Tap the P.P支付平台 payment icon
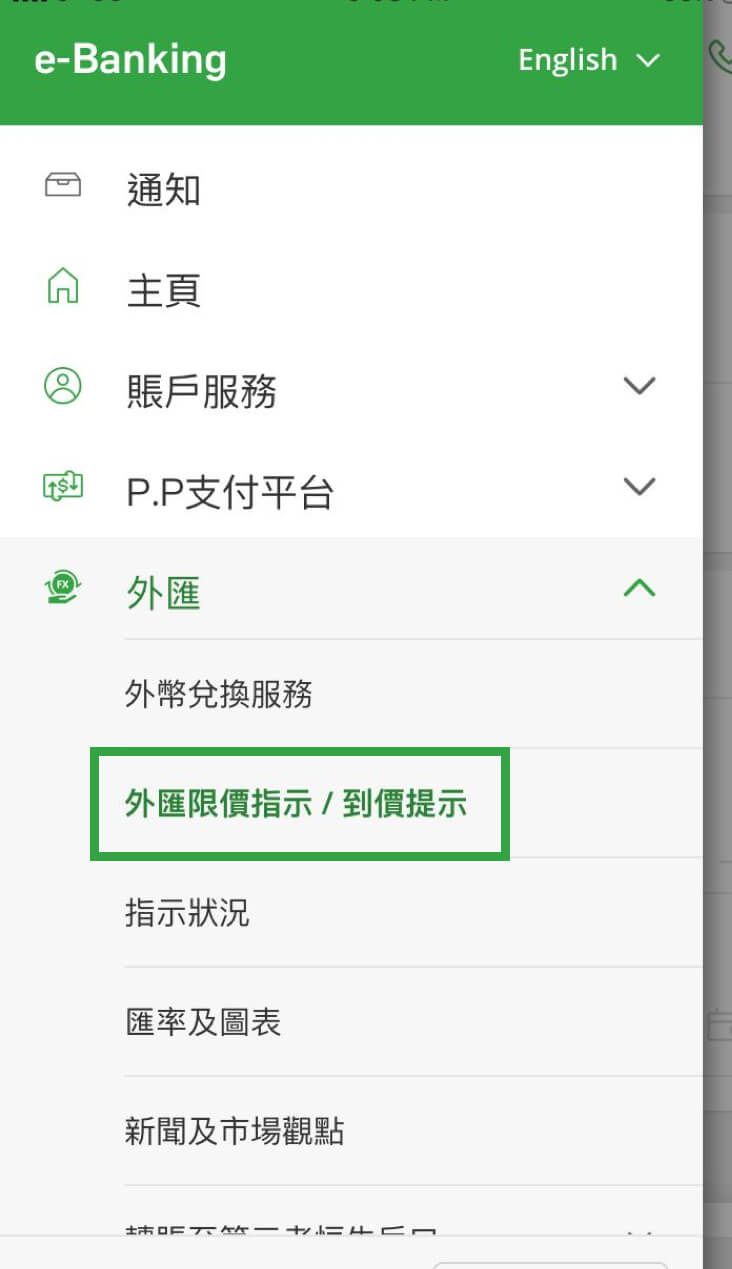The height and width of the screenshot is (1269, 732). (x=63, y=487)
